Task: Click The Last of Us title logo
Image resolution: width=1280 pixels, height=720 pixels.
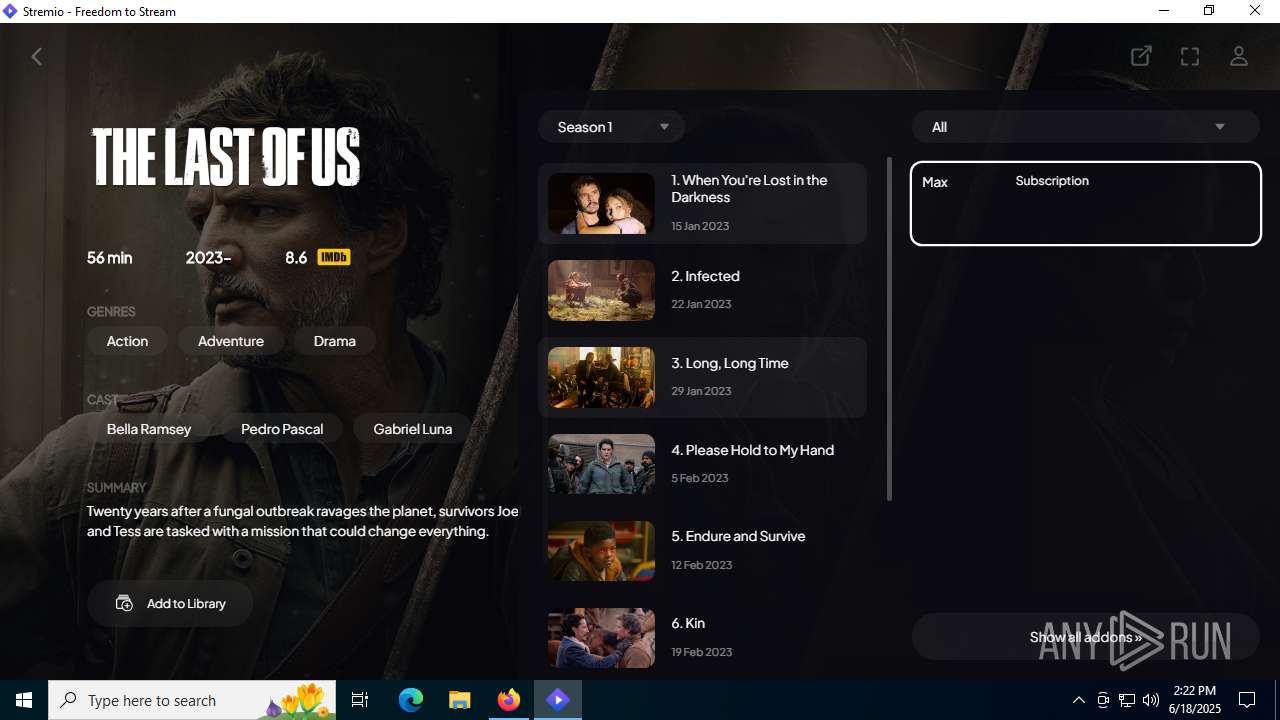Action: [226, 157]
